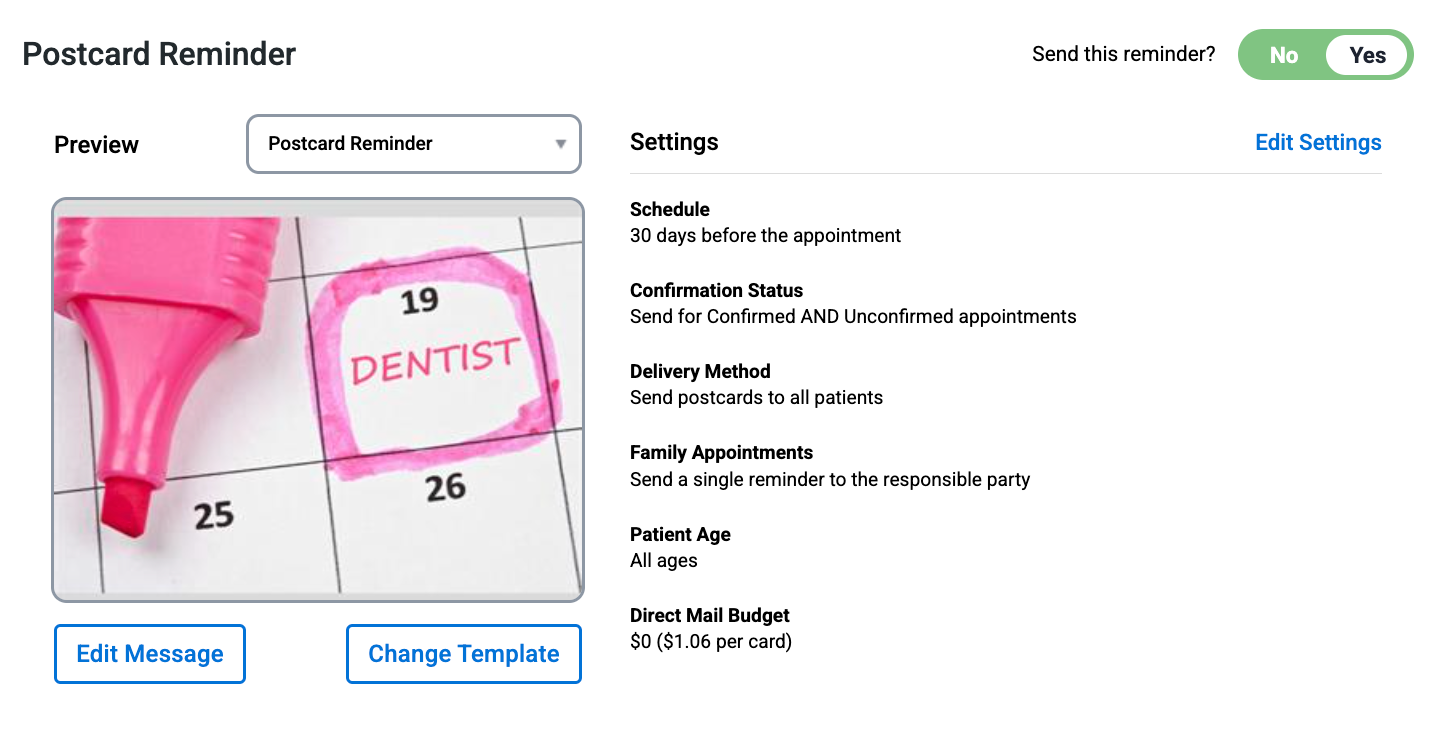Open the Edit Settings link
This screenshot has height=734, width=1448.
point(1318,143)
